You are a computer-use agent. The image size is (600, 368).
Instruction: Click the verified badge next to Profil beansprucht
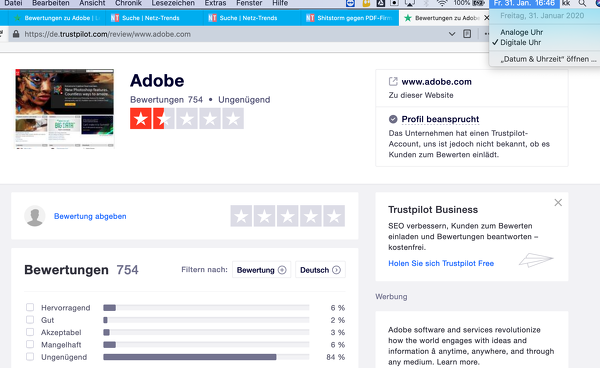(x=393, y=119)
